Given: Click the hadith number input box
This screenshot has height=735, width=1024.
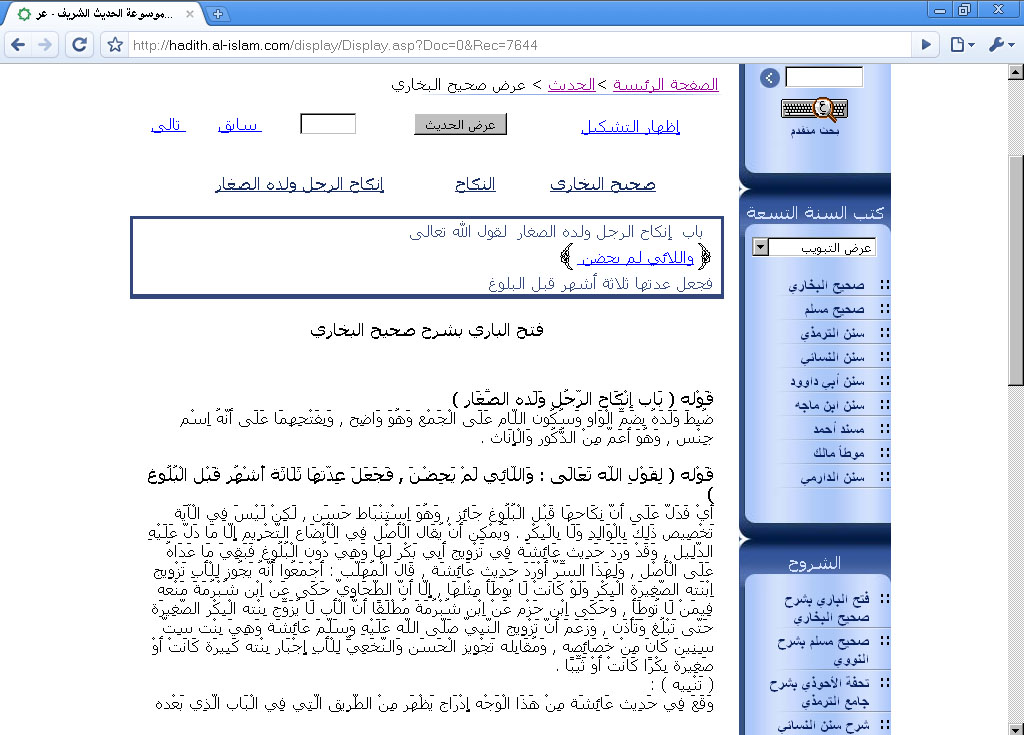Looking at the screenshot, I should [x=328, y=124].
